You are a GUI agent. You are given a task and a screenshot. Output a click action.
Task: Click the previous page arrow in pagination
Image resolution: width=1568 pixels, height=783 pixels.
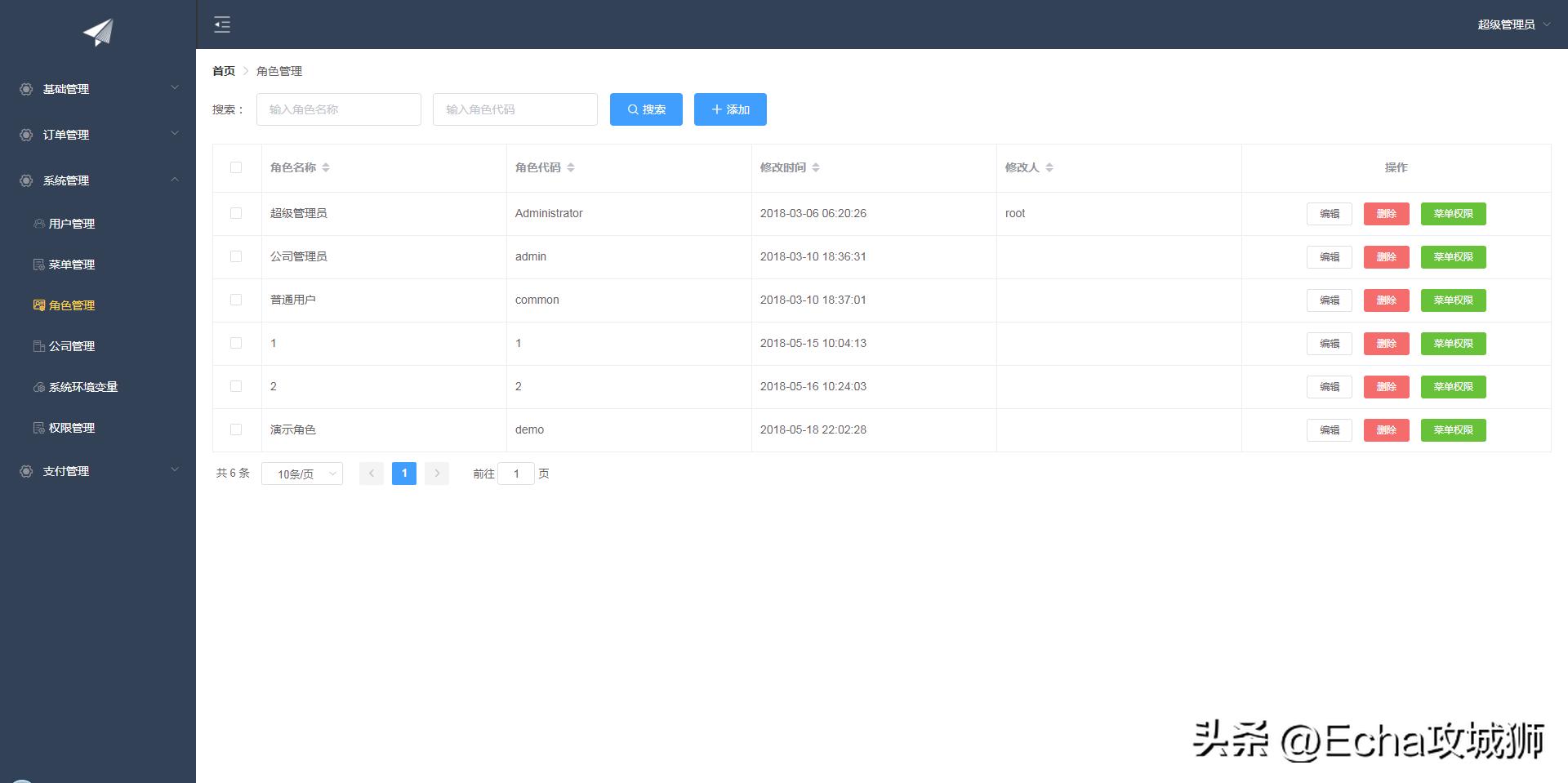pyautogui.click(x=372, y=474)
